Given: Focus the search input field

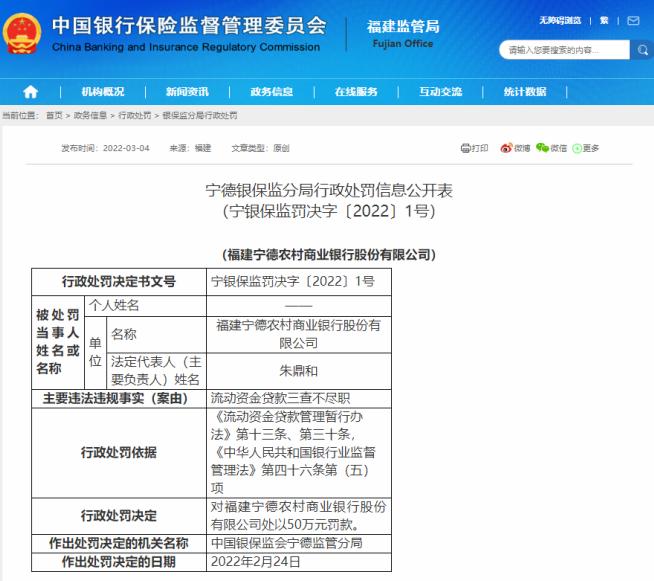Looking at the screenshot, I should click(x=564, y=50).
